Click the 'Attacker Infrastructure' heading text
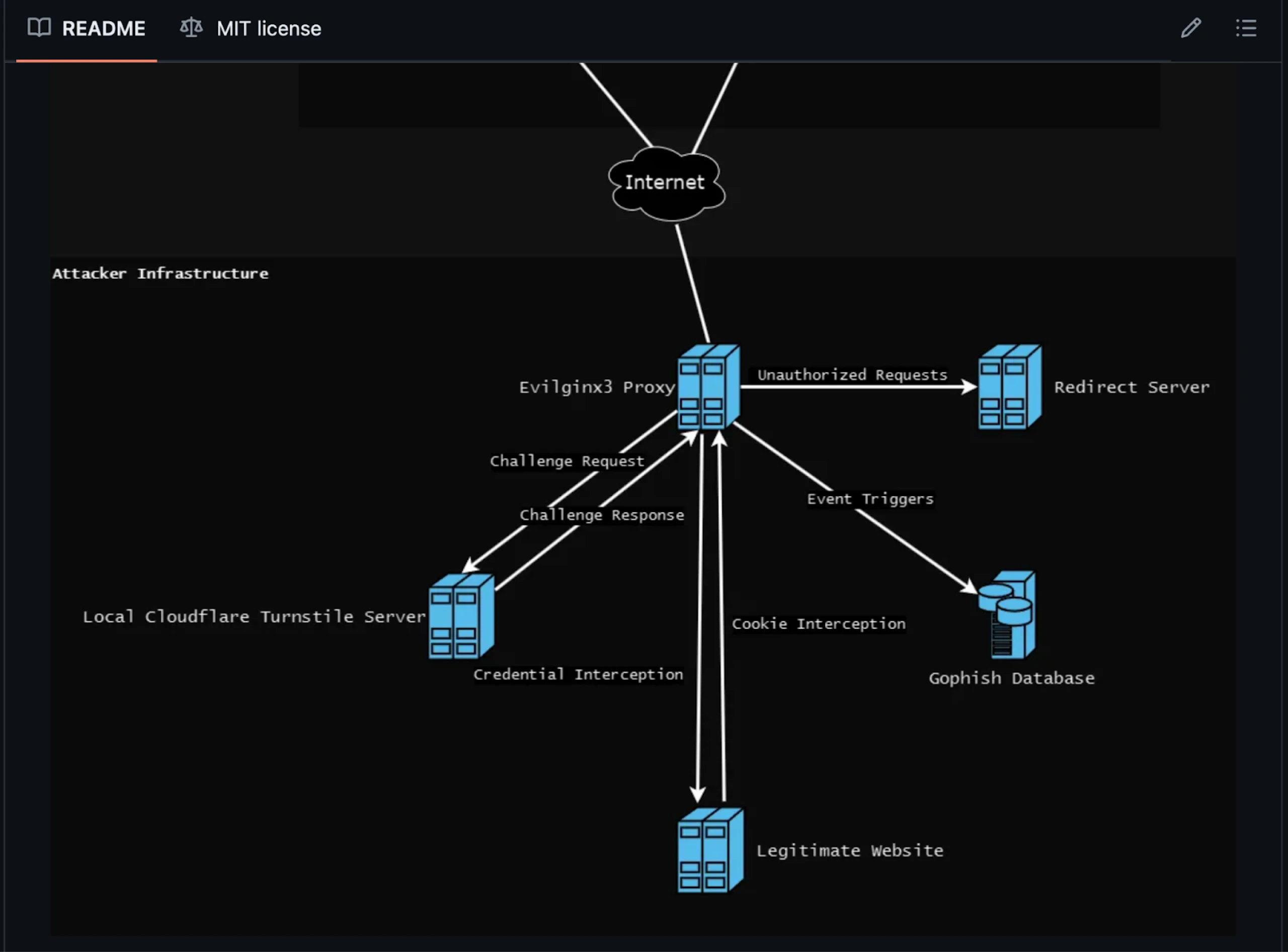 click(x=160, y=273)
